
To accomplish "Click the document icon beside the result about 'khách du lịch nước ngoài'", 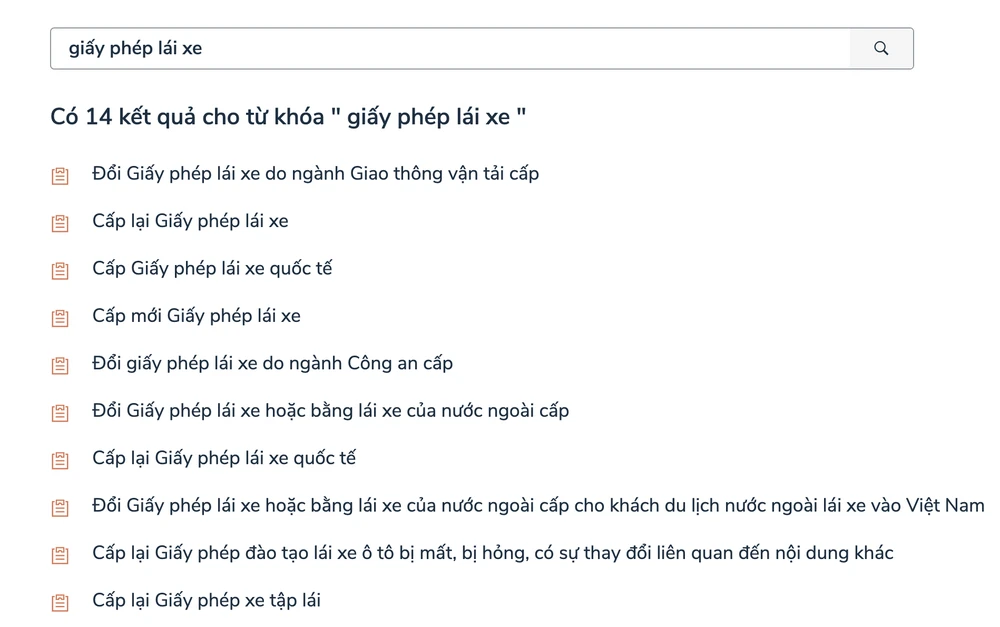I will (60, 506).
